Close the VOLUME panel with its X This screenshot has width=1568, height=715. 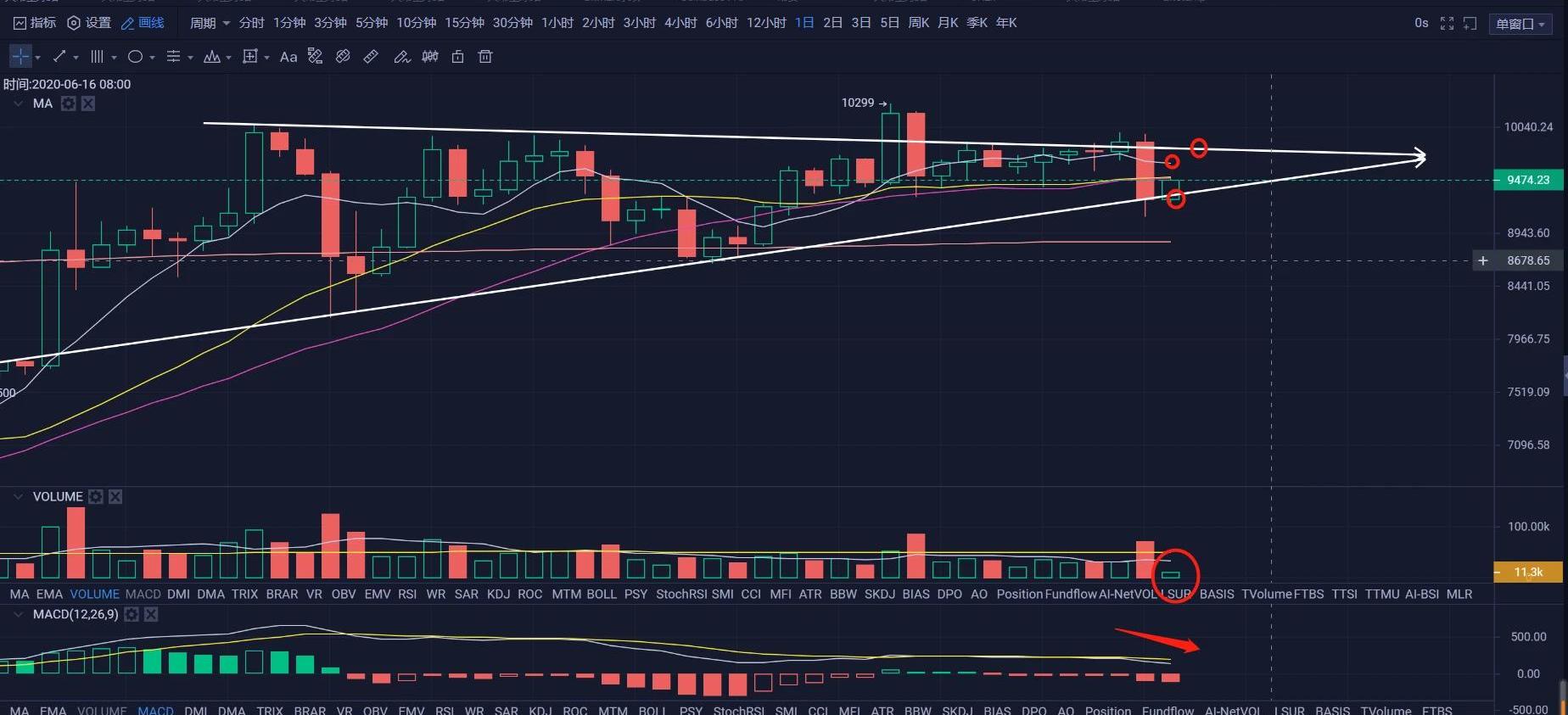click(115, 496)
